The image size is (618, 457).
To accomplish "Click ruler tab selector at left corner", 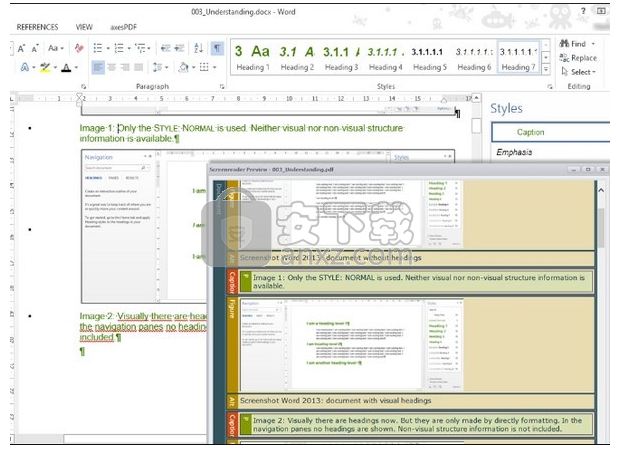I will [x=11, y=98].
